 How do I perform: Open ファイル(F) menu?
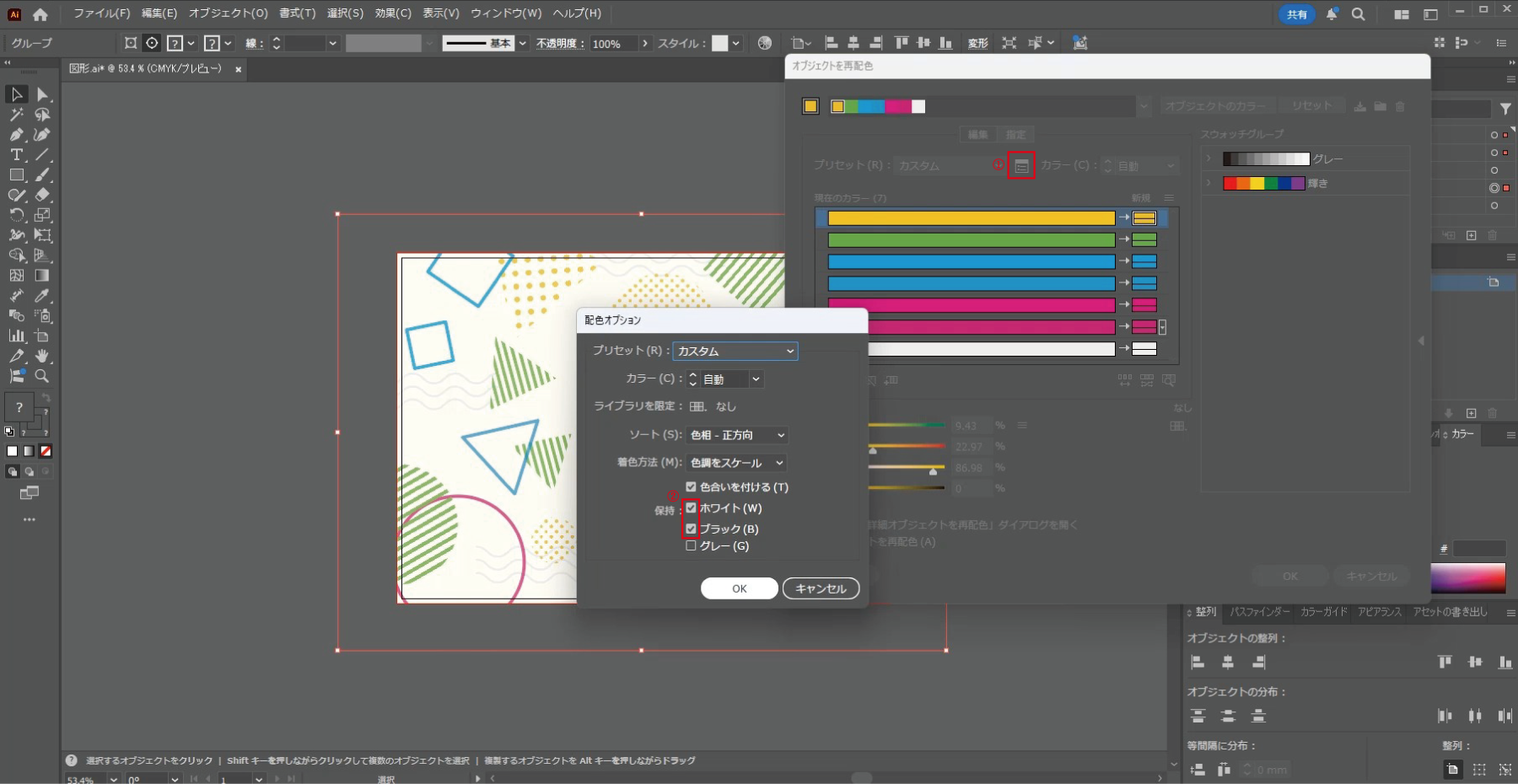(101, 13)
